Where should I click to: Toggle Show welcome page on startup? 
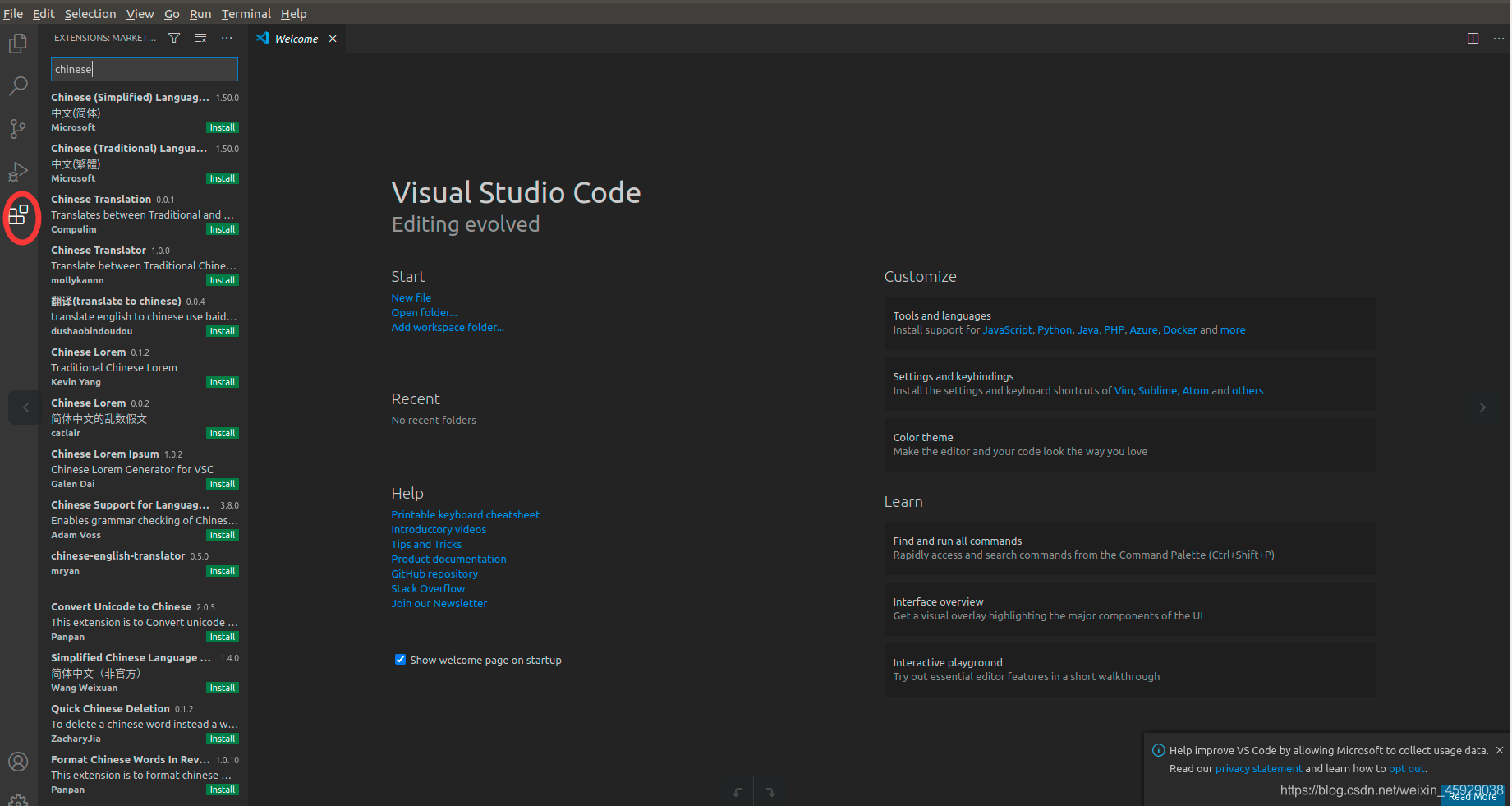pos(400,660)
